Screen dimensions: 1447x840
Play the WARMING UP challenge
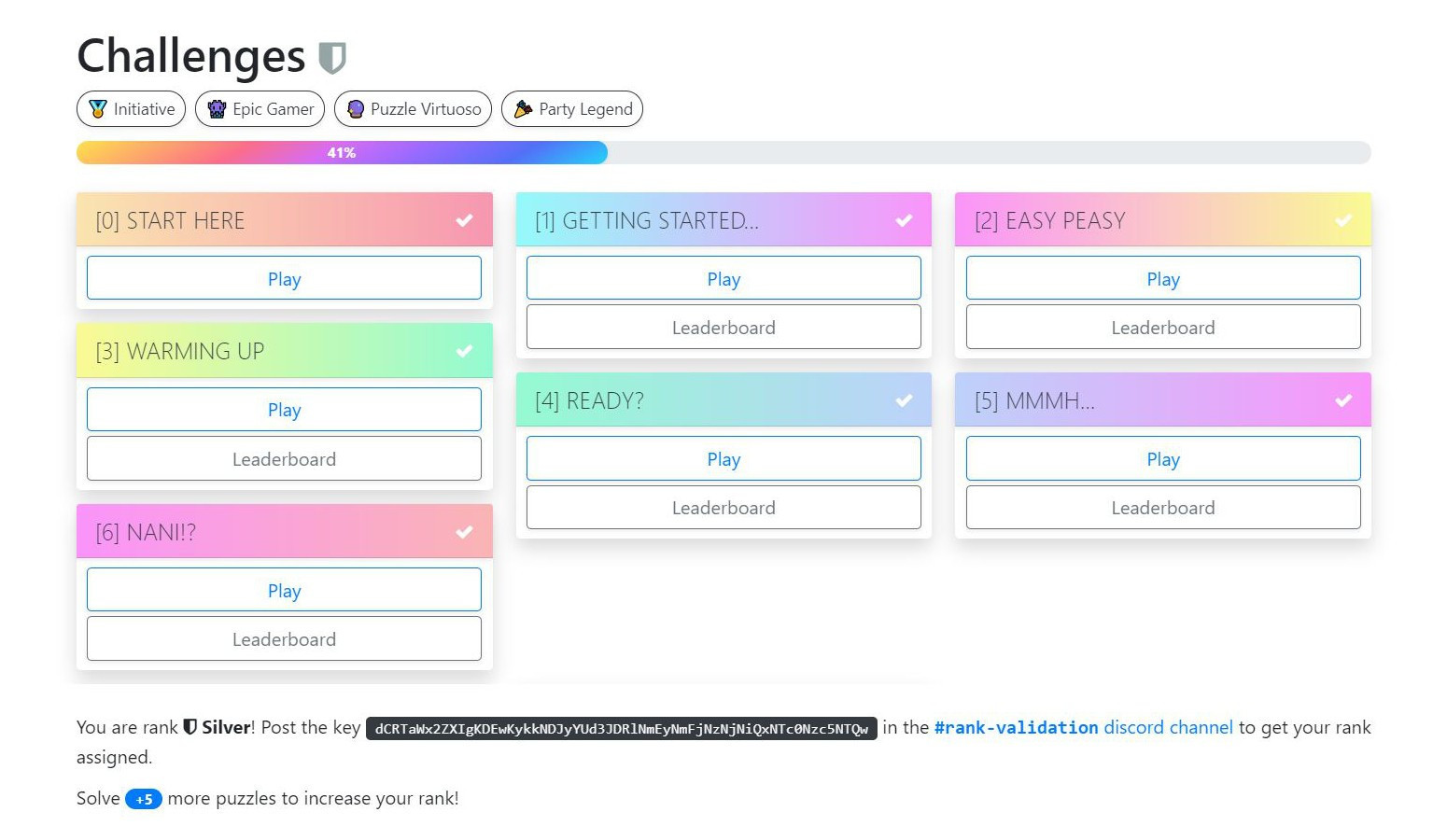click(x=284, y=410)
